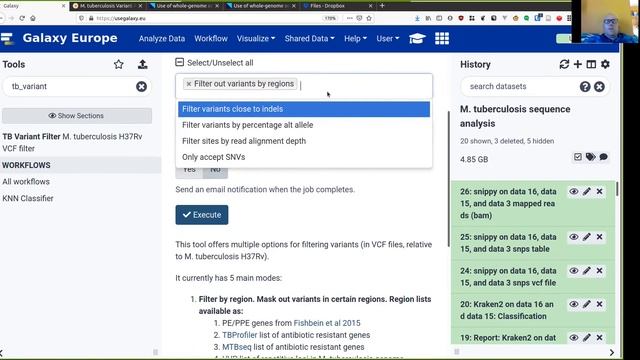Click the browser reload button
This screenshot has height=360, width=640.
click(22, 18)
